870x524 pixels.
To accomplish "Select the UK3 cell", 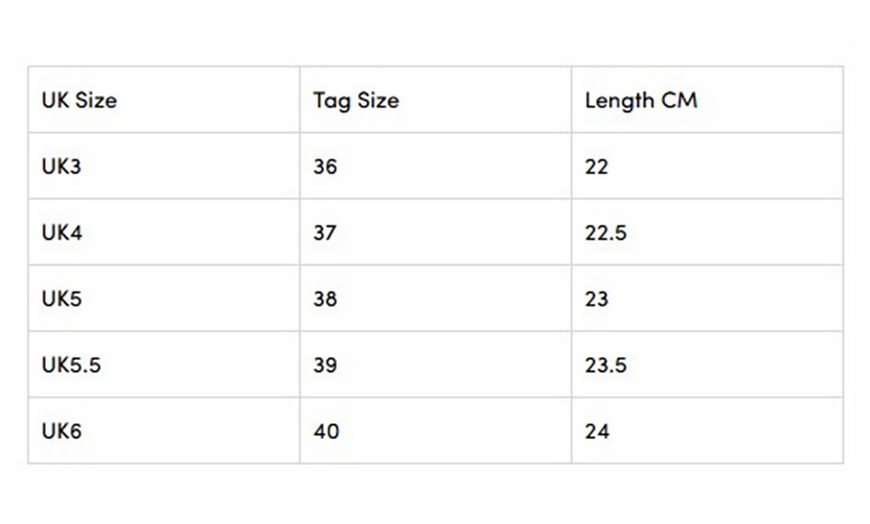I will point(61,166).
